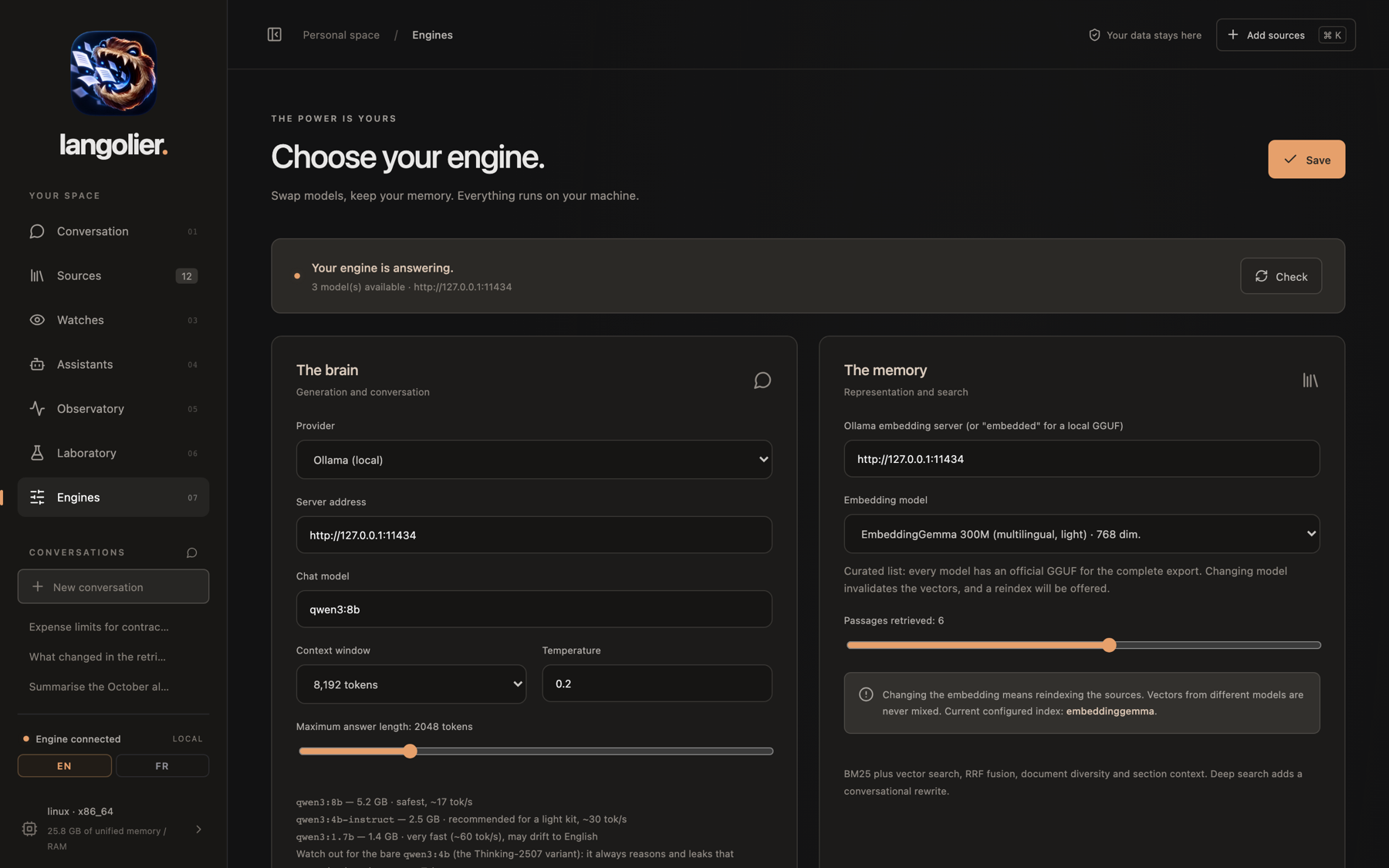
Task: Click the langolier app logo
Action: [113, 73]
